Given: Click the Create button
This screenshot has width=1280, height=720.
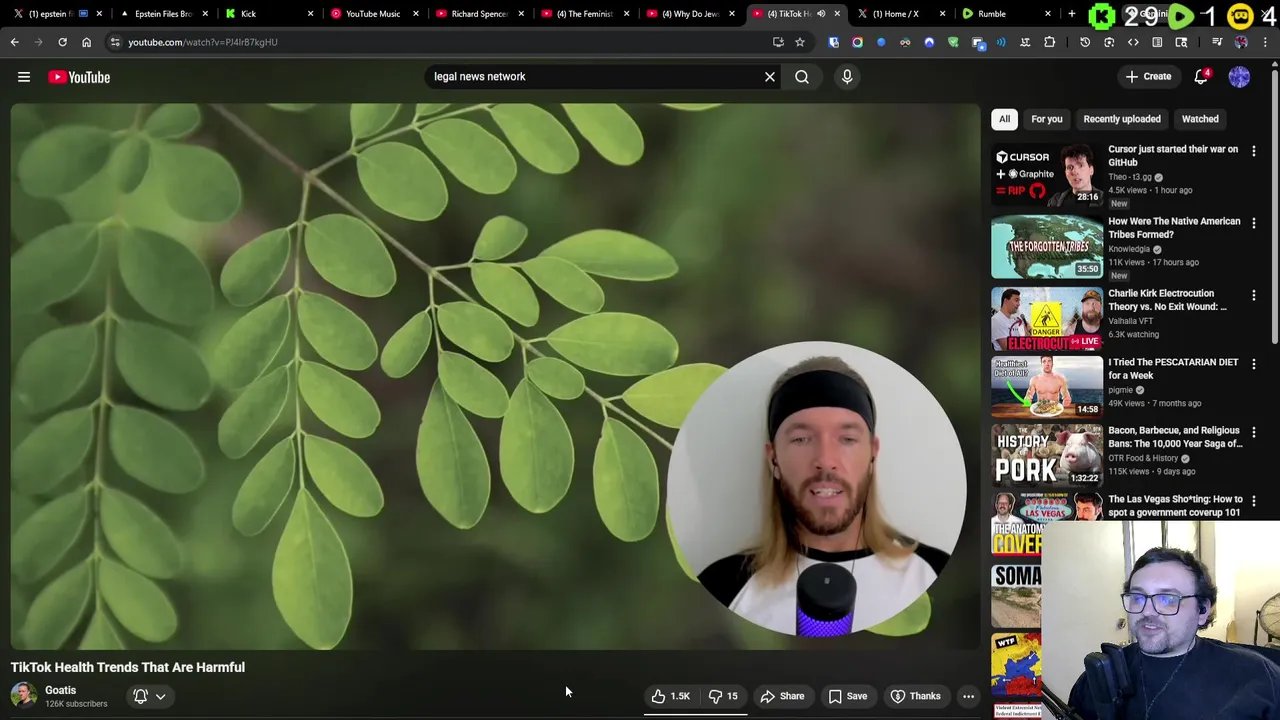Looking at the screenshot, I should pyautogui.click(x=1148, y=77).
